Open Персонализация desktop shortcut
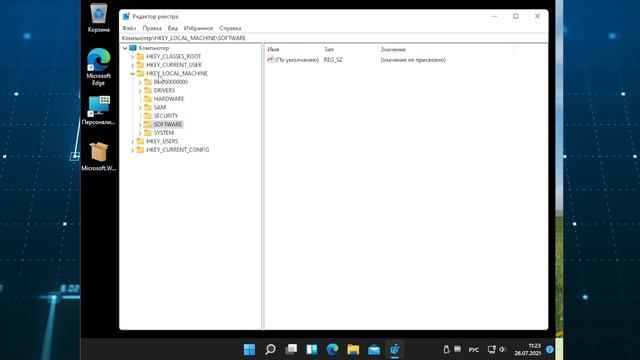 (98, 110)
